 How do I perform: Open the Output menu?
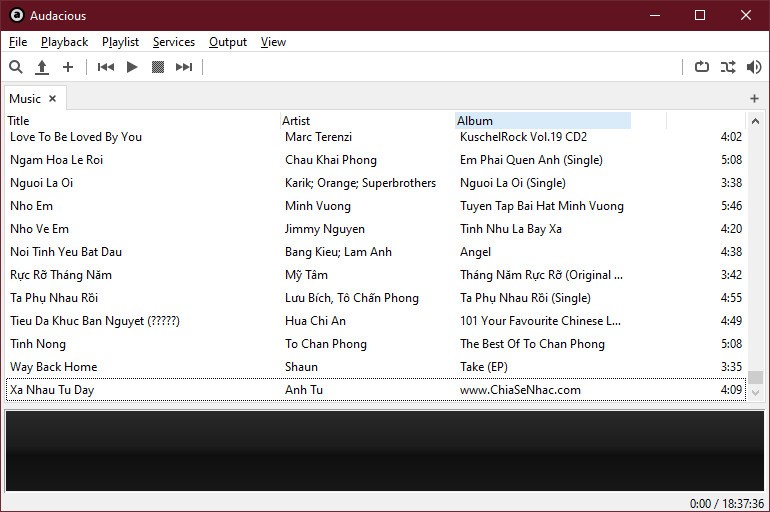[228, 42]
